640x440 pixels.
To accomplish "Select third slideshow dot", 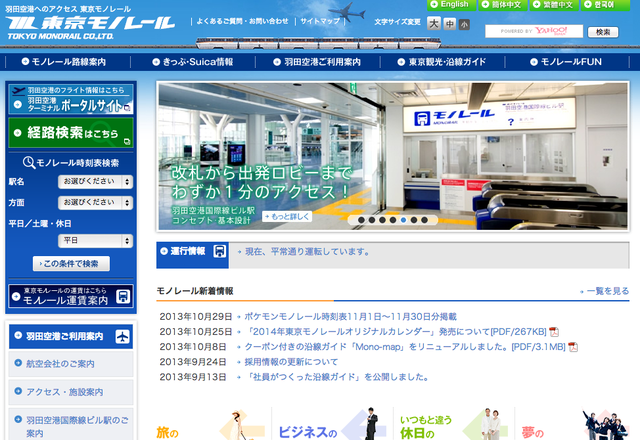I will tap(382, 220).
